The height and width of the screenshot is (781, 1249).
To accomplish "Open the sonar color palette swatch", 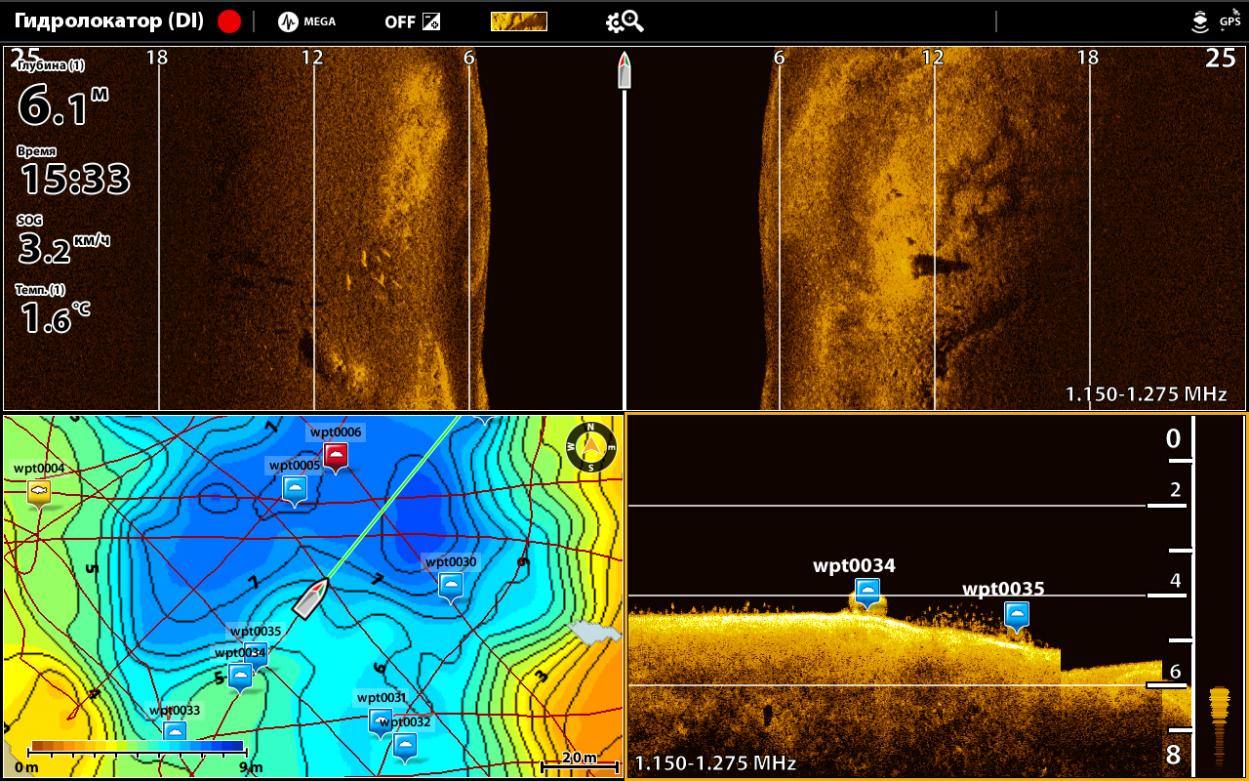I will coord(519,22).
